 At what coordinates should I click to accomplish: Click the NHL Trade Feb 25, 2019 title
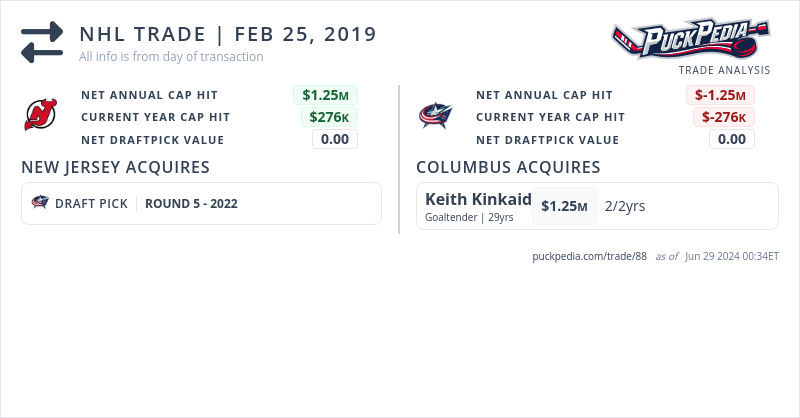point(228,34)
